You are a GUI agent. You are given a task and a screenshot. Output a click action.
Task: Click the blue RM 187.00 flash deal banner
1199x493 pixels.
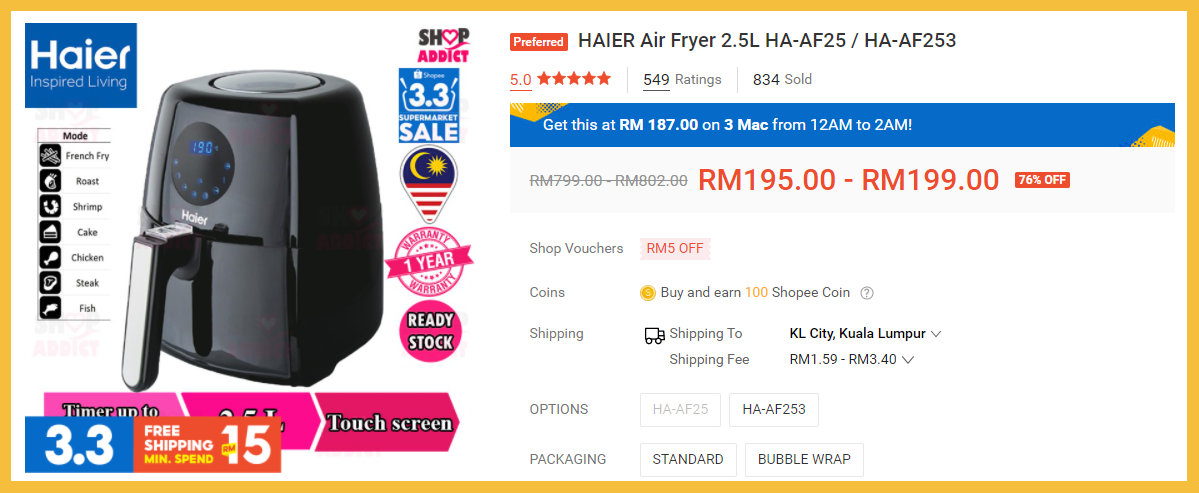(842, 125)
